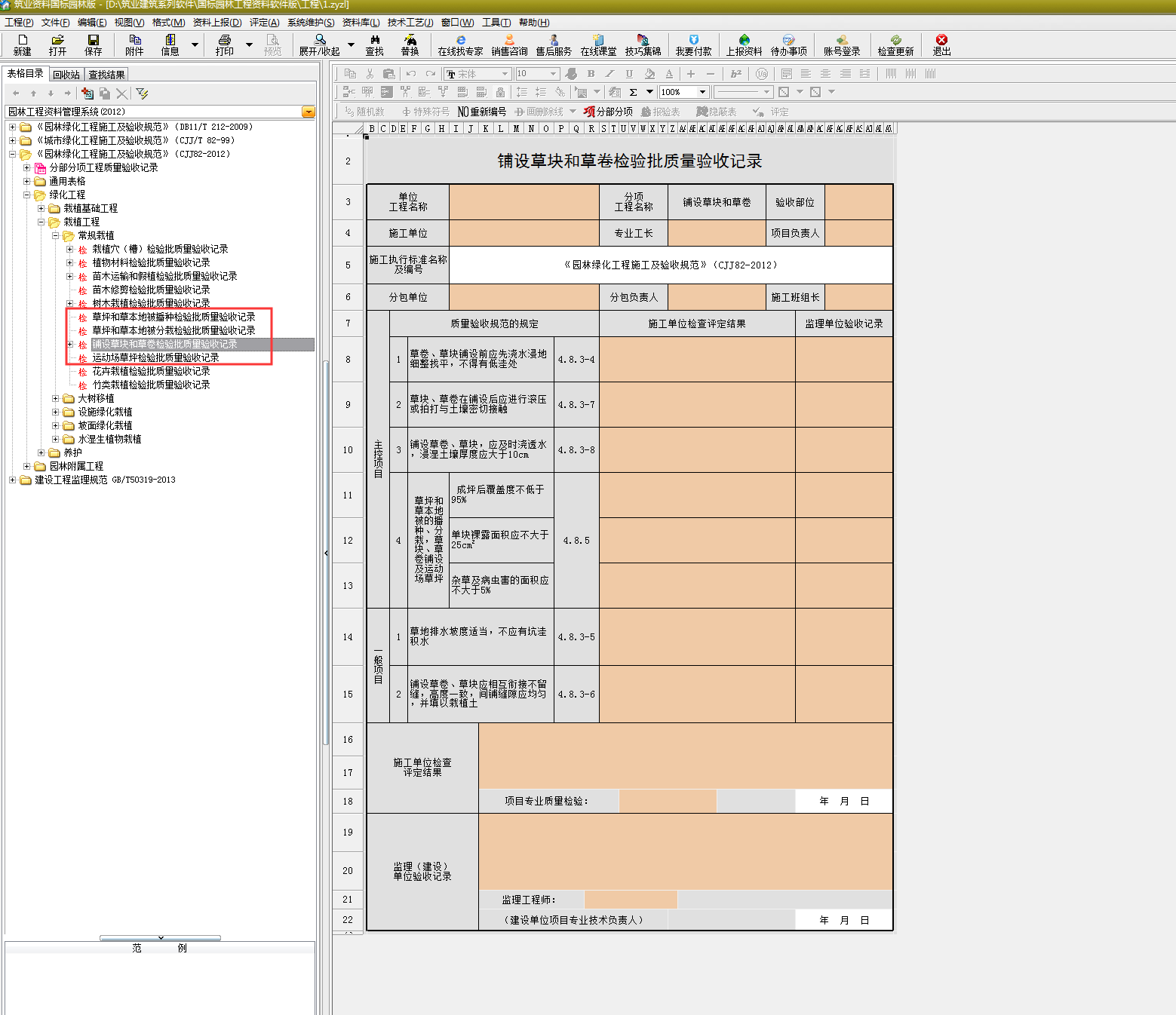The image size is (1176, 1015).
Task: Open the 工程(P) menu
Action: click(x=19, y=23)
